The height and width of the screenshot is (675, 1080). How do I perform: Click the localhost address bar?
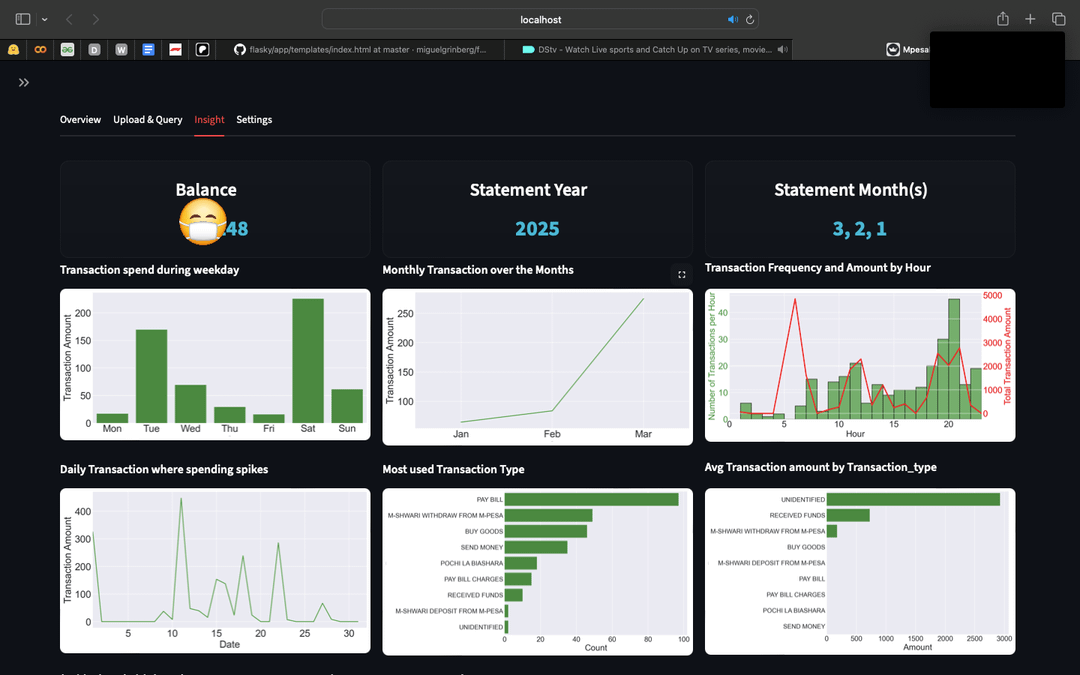tap(540, 19)
